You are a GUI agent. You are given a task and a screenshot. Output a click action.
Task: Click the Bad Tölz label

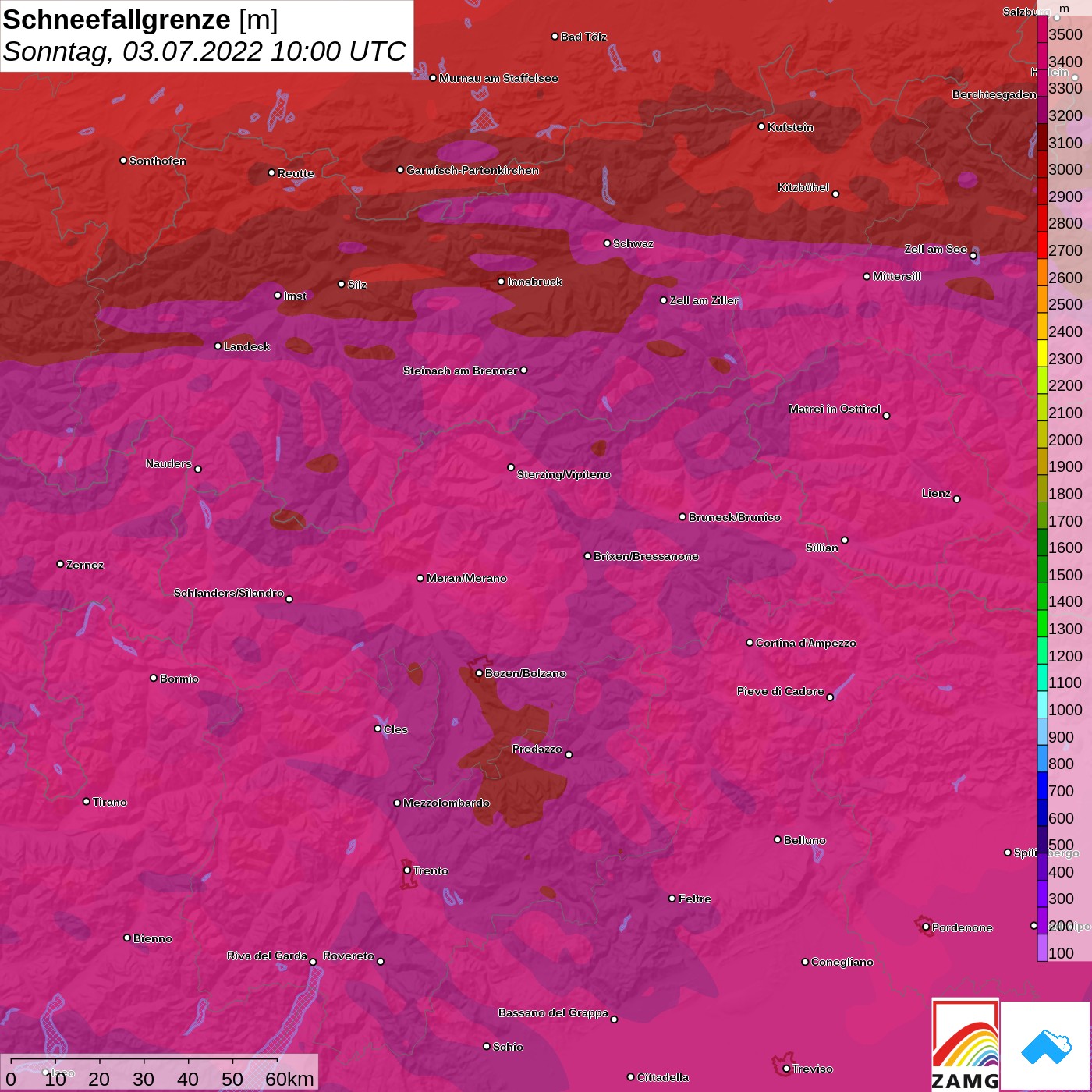[x=583, y=37]
